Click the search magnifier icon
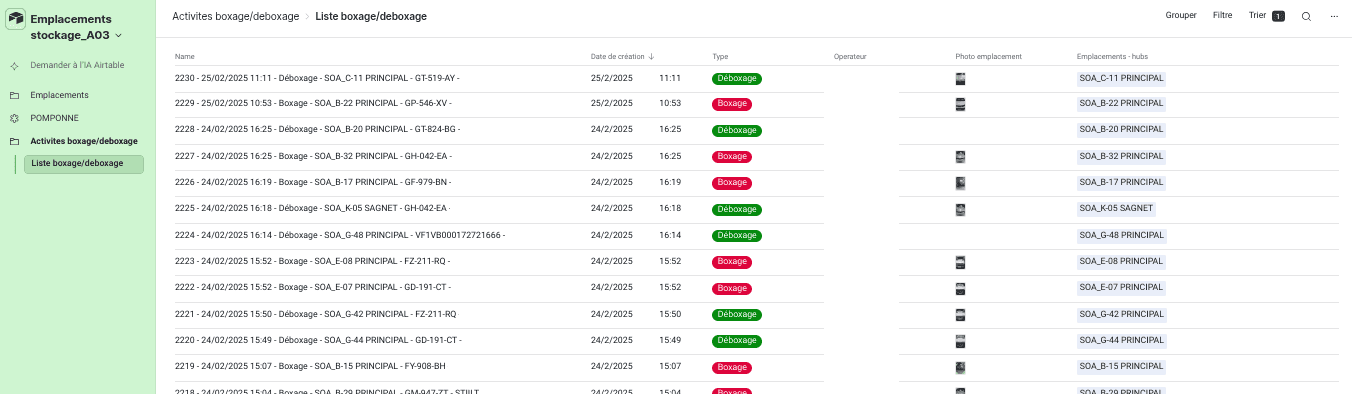The image size is (1352, 394). [x=1306, y=16]
